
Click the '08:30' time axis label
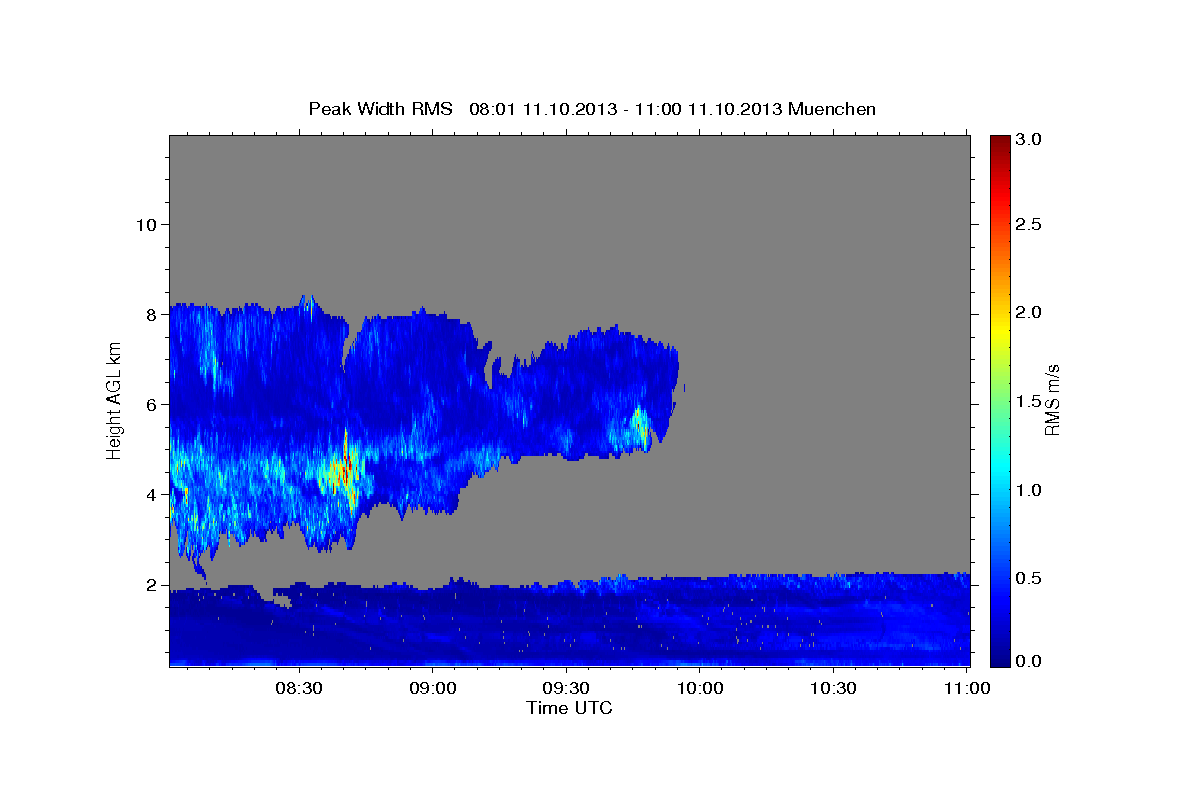click(x=299, y=689)
